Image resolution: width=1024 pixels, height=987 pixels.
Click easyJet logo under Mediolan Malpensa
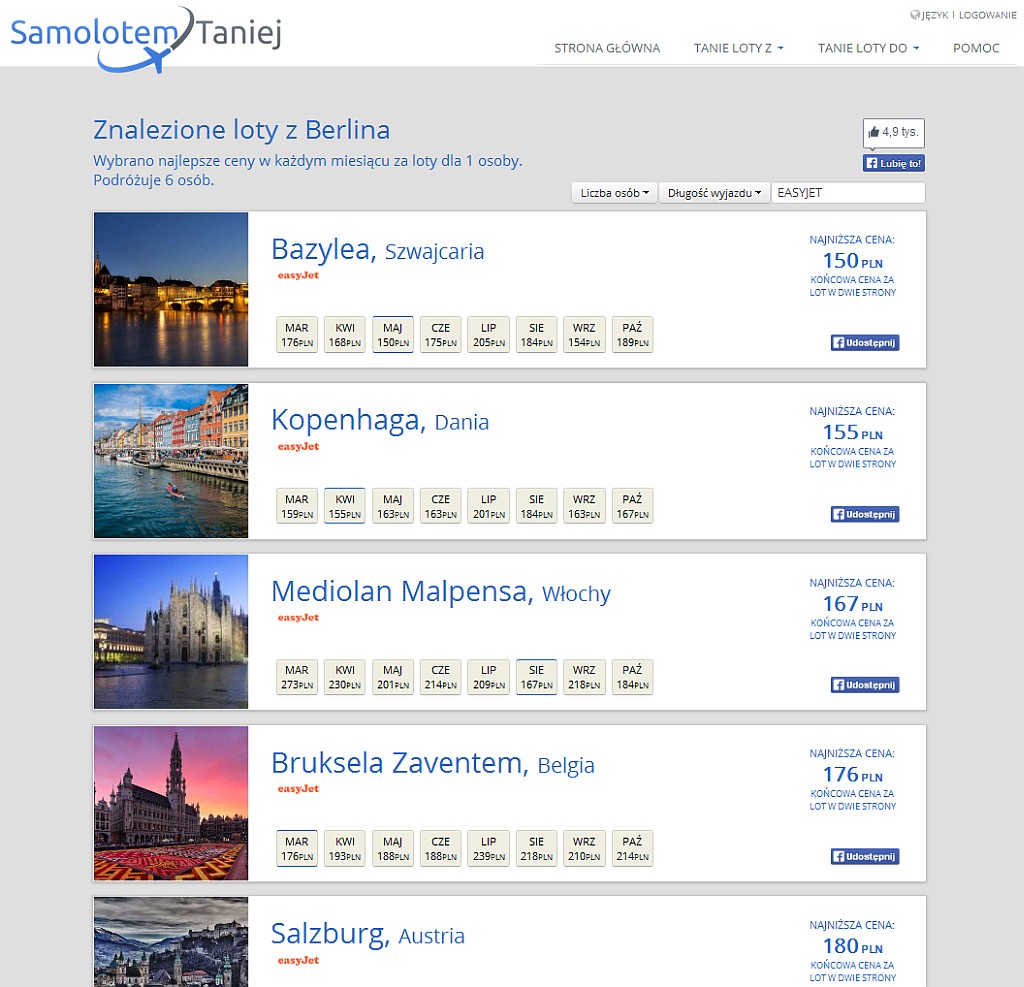pyautogui.click(x=298, y=617)
